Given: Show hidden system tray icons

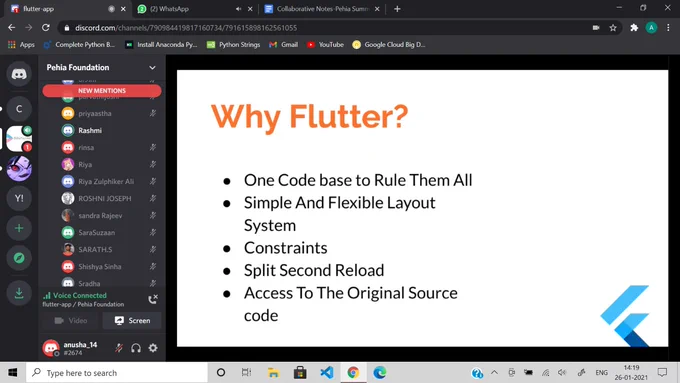Looking at the screenshot, I should point(494,373).
